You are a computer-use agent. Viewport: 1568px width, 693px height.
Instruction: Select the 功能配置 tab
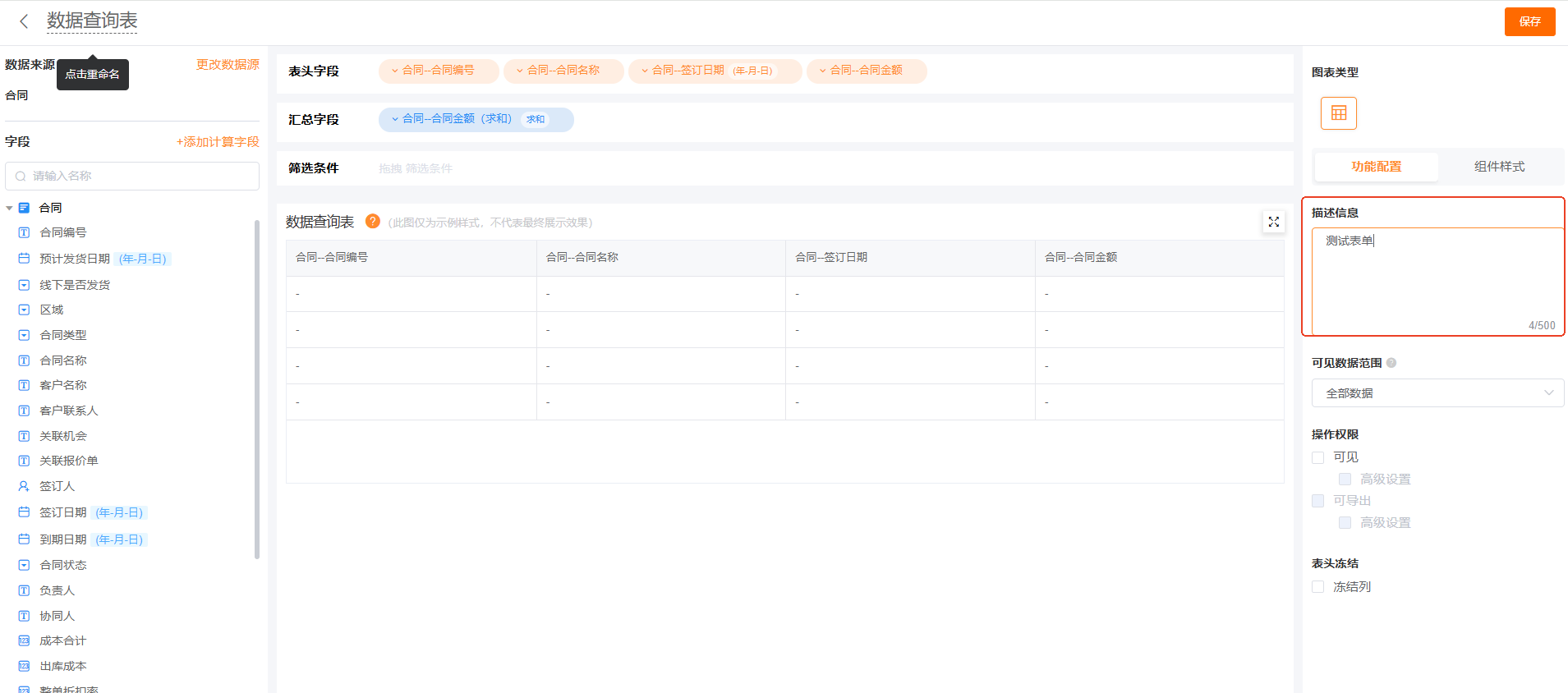point(1376,167)
